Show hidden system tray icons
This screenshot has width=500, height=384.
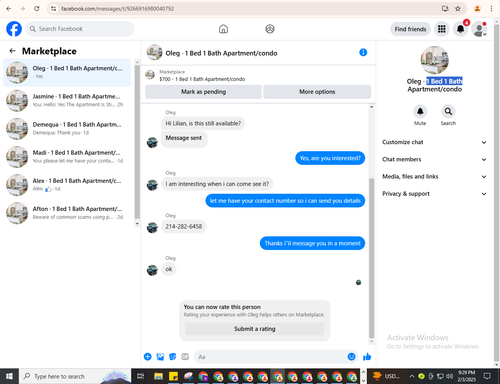point(412,376)
